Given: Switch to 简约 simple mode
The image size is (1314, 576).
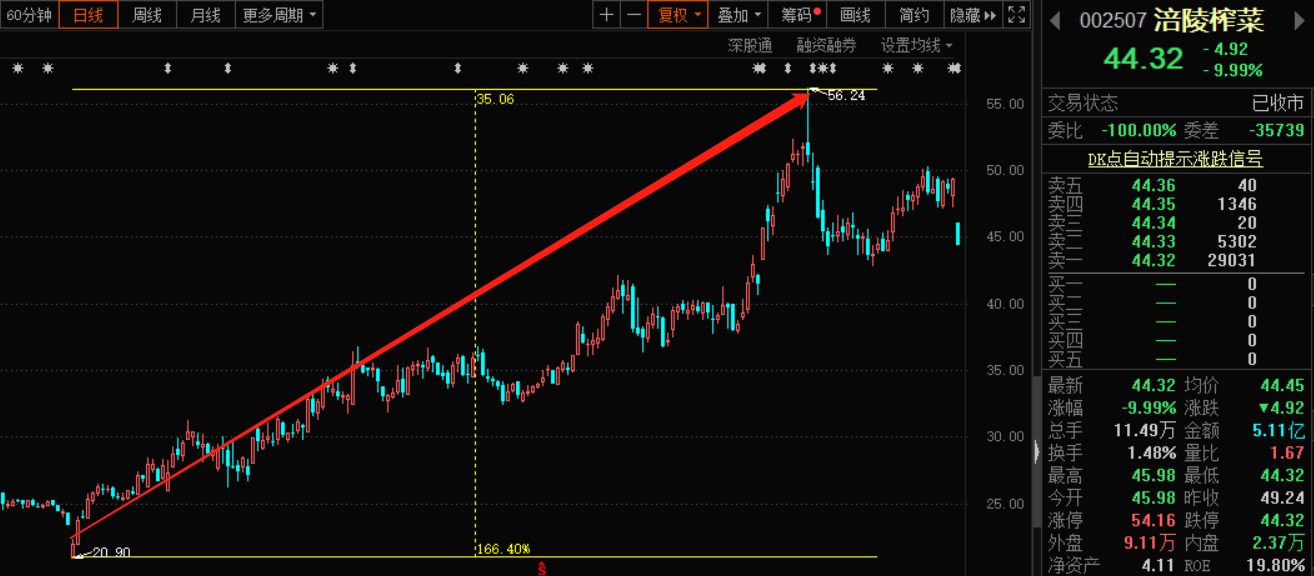Looking at the screenshot, I should tap(914, 15).
